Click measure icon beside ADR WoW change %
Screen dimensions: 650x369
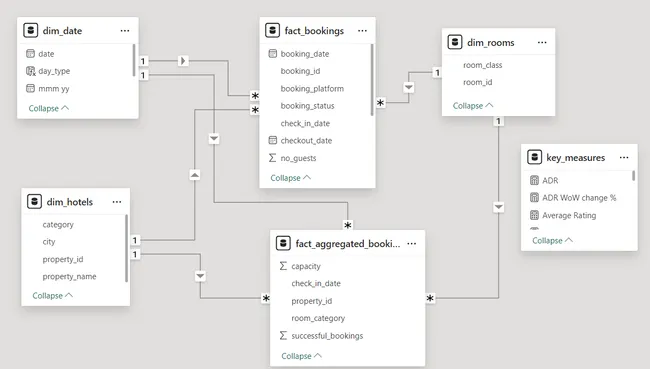[534, 198]
